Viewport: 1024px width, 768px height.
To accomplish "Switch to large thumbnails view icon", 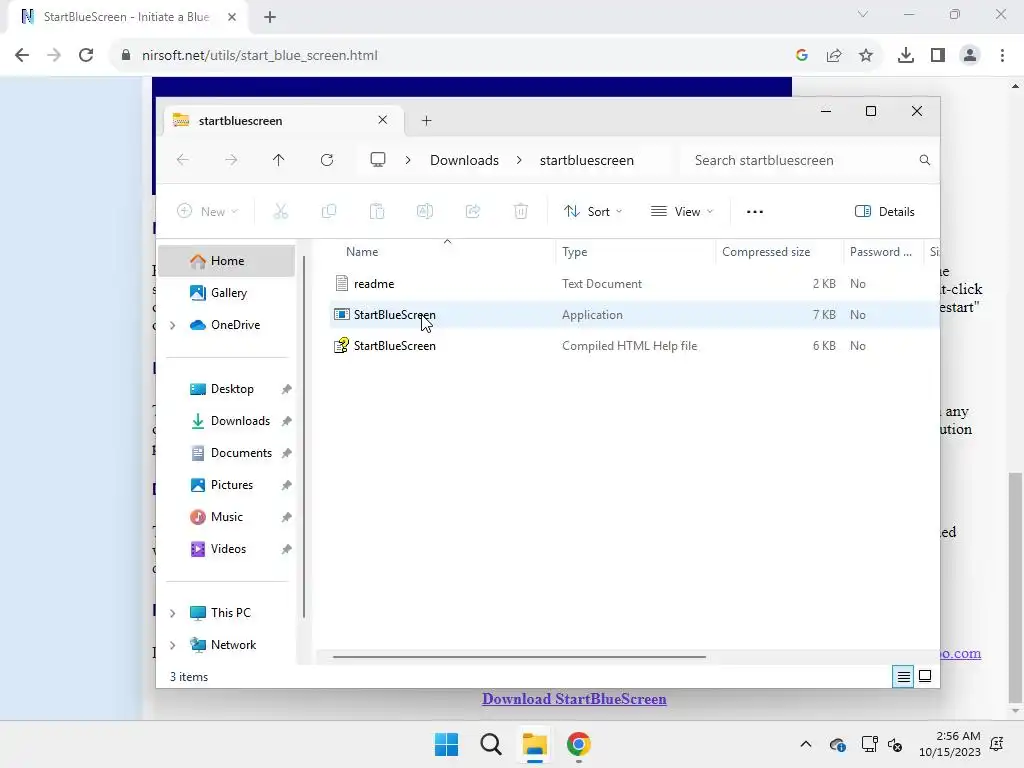I will coord(925,677).
